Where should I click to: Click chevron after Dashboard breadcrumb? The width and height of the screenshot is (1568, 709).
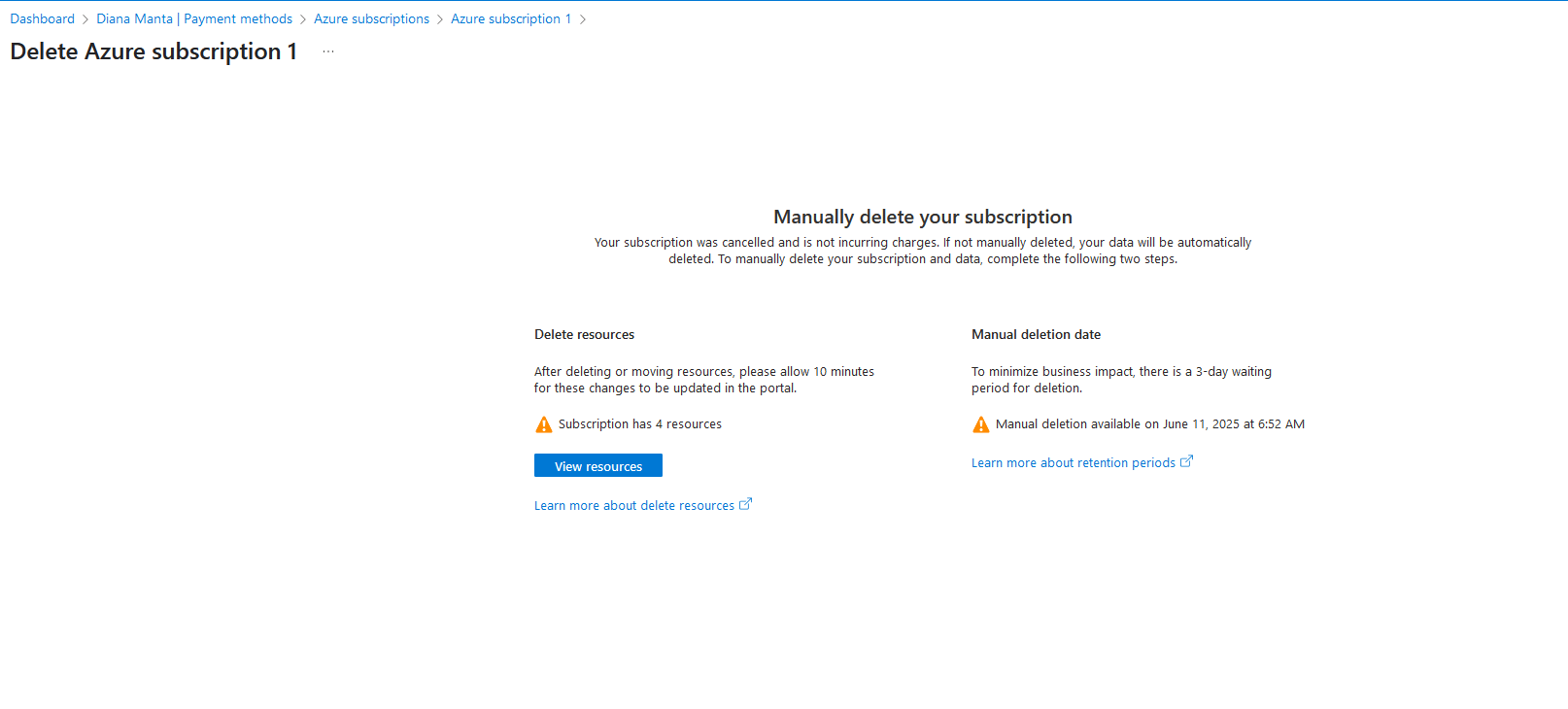pyautogui.click(x=85, y=19)
